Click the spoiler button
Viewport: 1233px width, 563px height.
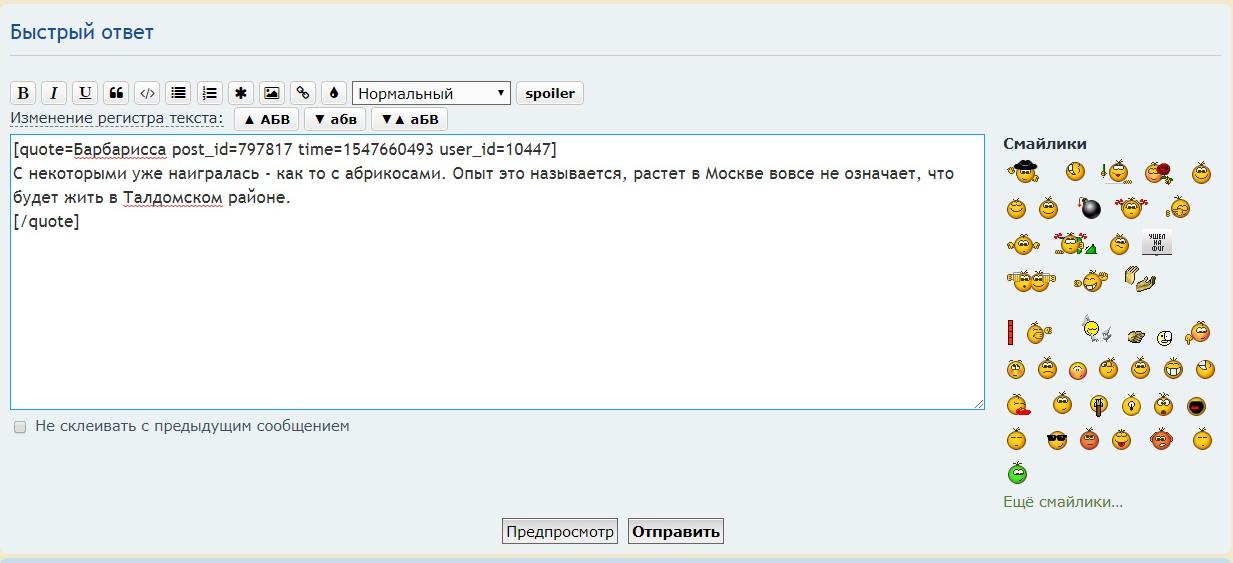tap(550, 93)
